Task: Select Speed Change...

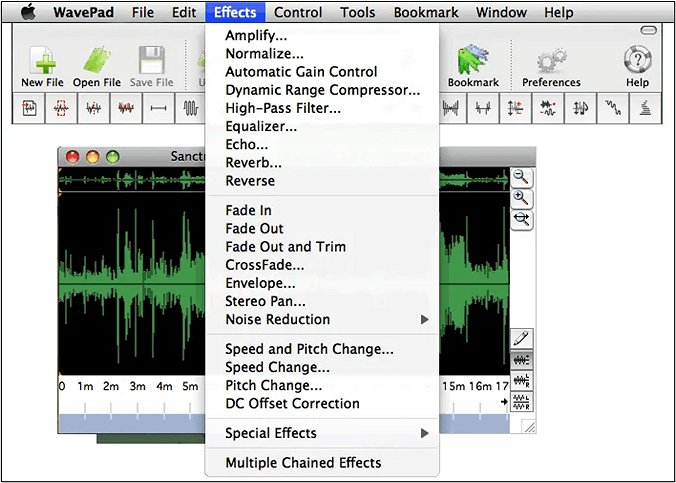Action: pyautogui.click(x=322, y=367)
